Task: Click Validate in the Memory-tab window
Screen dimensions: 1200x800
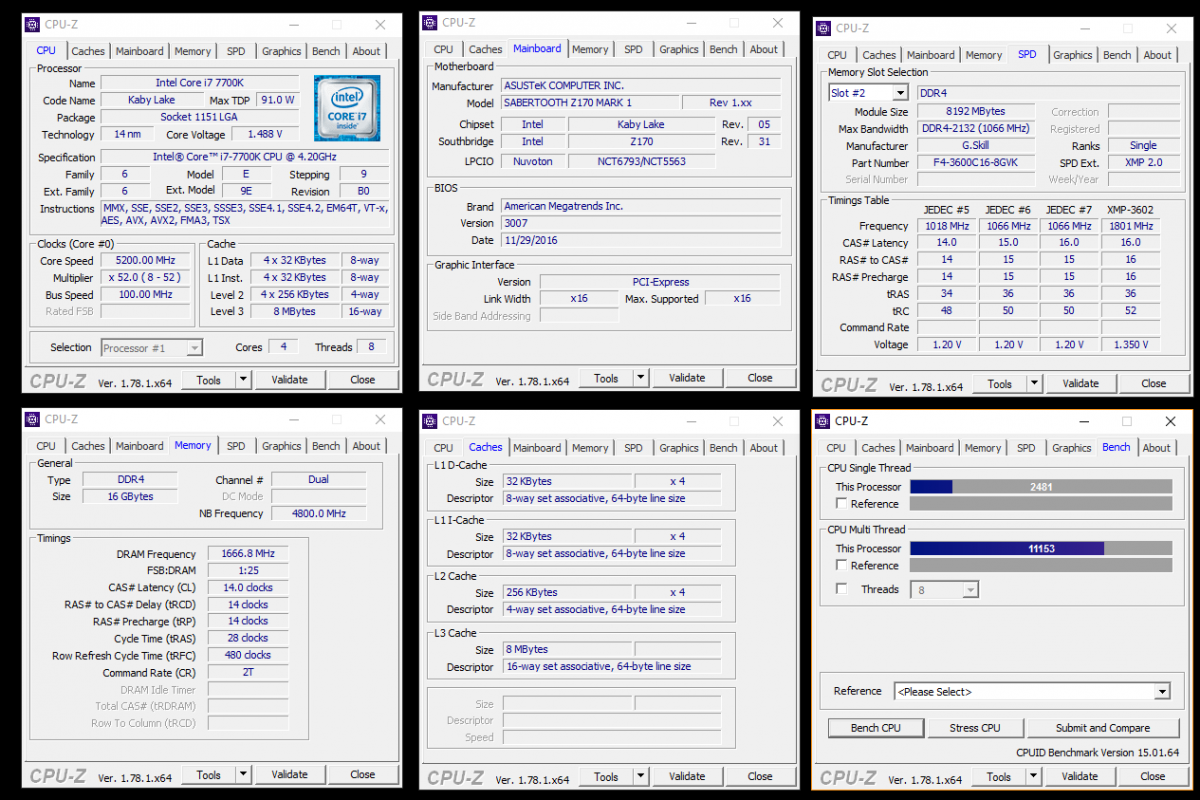Action: (x=289, y=774)
